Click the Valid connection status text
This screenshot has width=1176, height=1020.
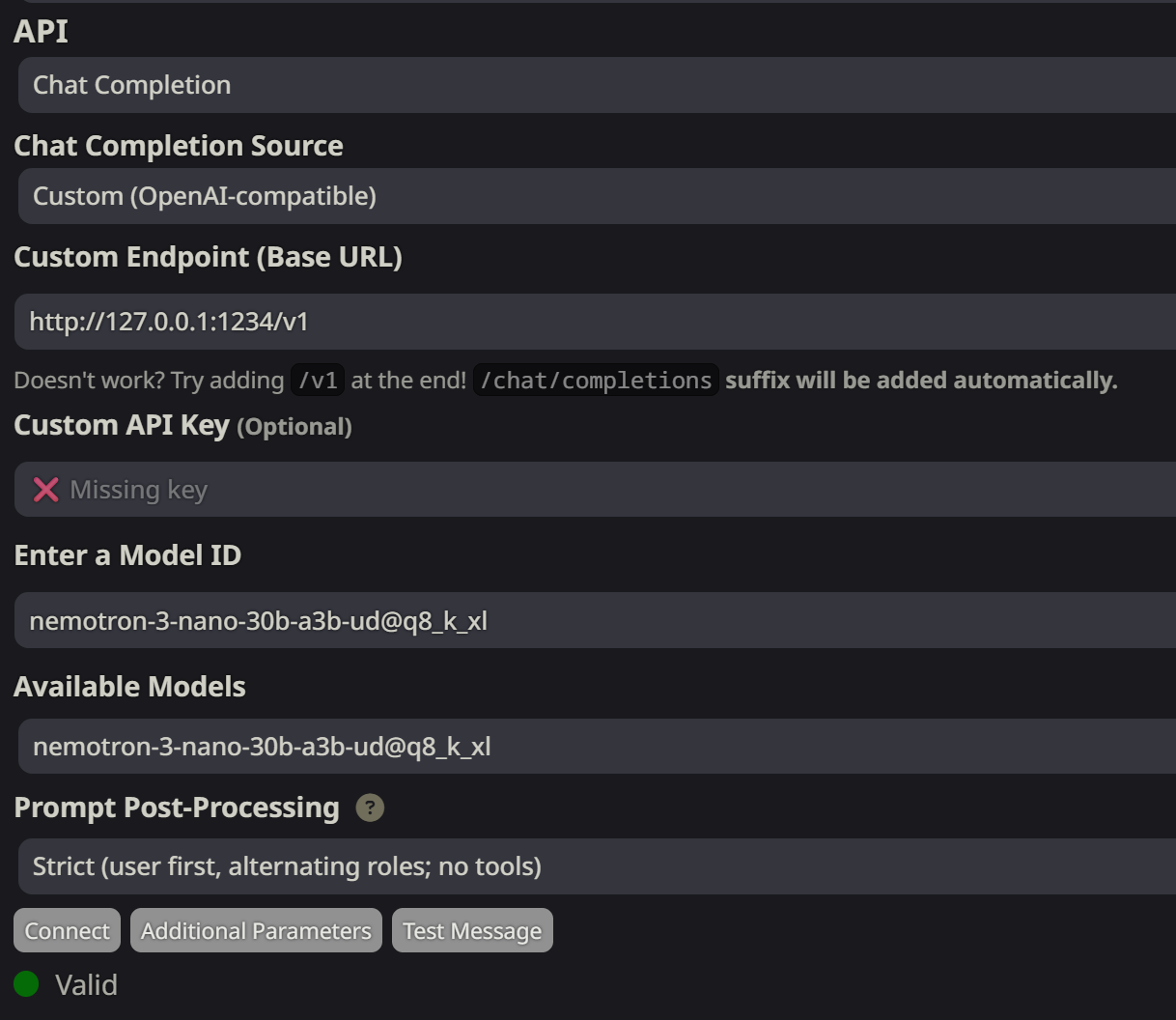pyautogui.click(x=86, y=984)
